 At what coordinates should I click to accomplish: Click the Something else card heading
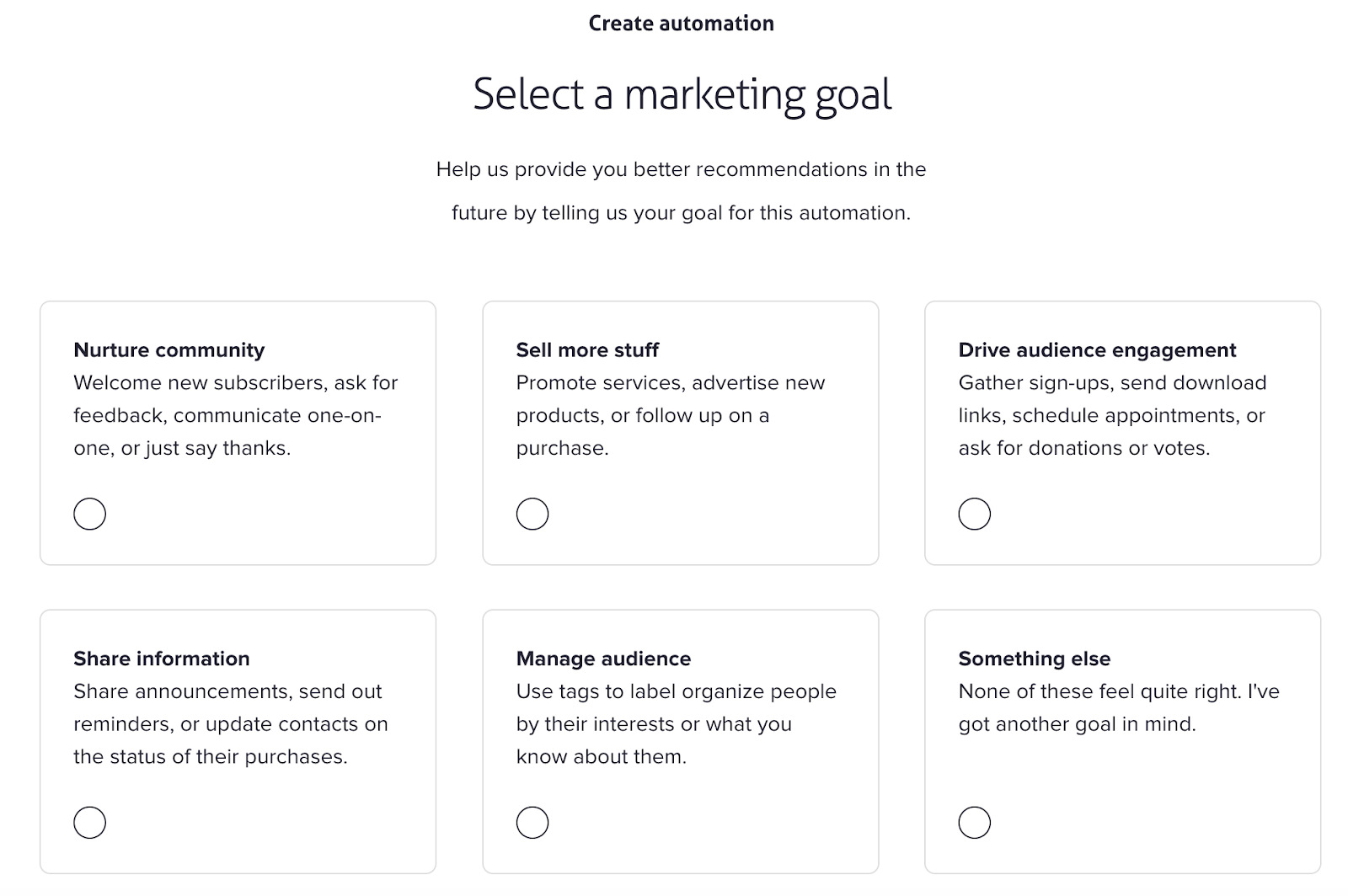pyautogui.click(x=1034, y=659)
